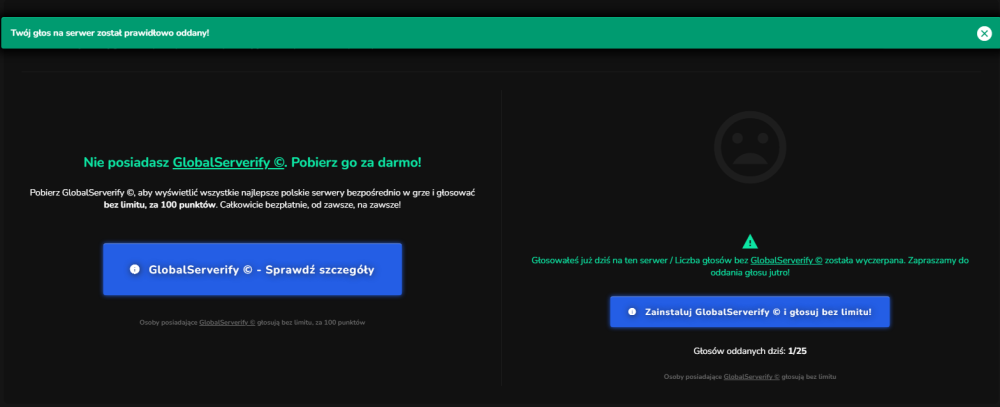Click the "GlobalServerify © - Sprawdź szczegóły" button
The image size is (1000, 407).
point(253,269)
